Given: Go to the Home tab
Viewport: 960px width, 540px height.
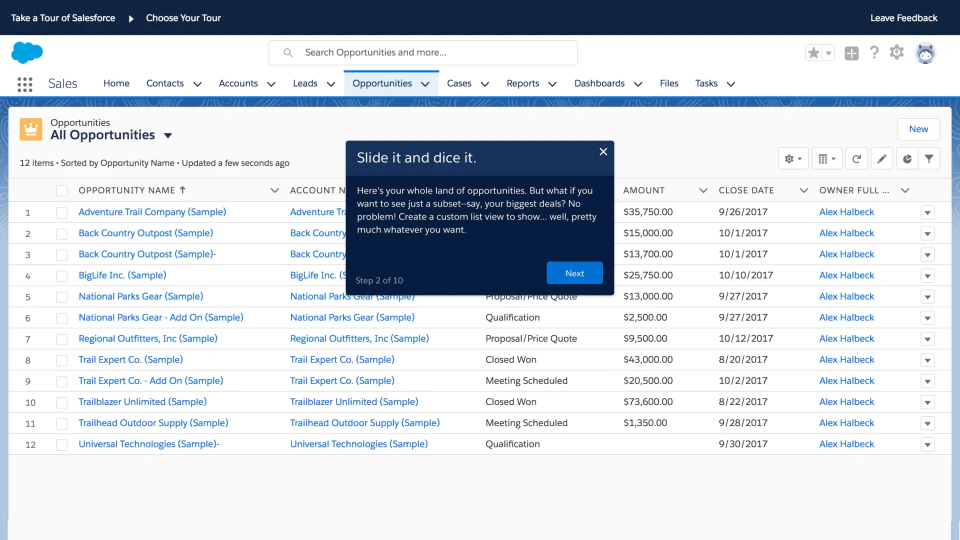Looking at the screenshot, I should coord(116,83).
